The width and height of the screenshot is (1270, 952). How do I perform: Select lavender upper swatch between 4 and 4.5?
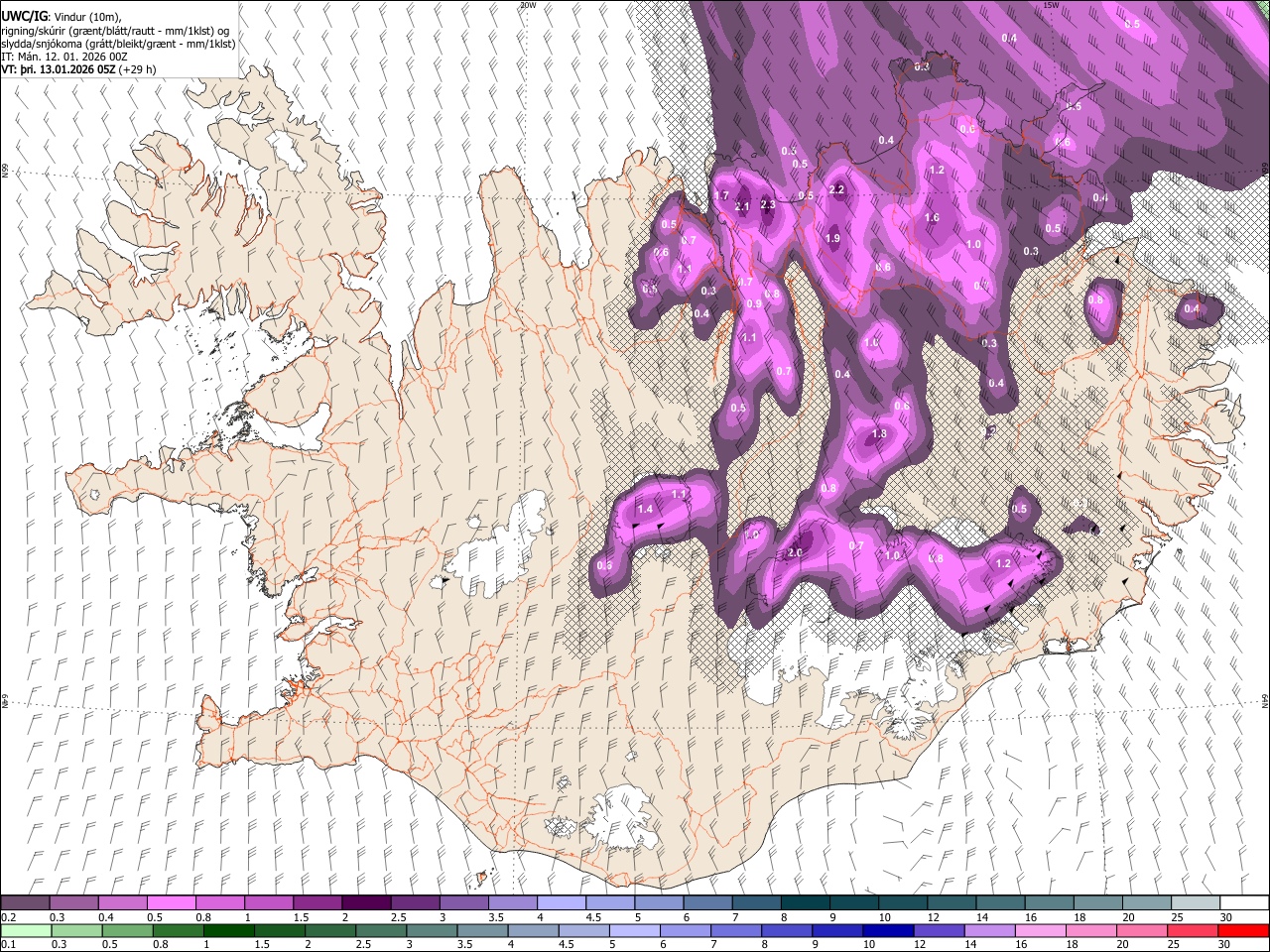coord(562,903)
